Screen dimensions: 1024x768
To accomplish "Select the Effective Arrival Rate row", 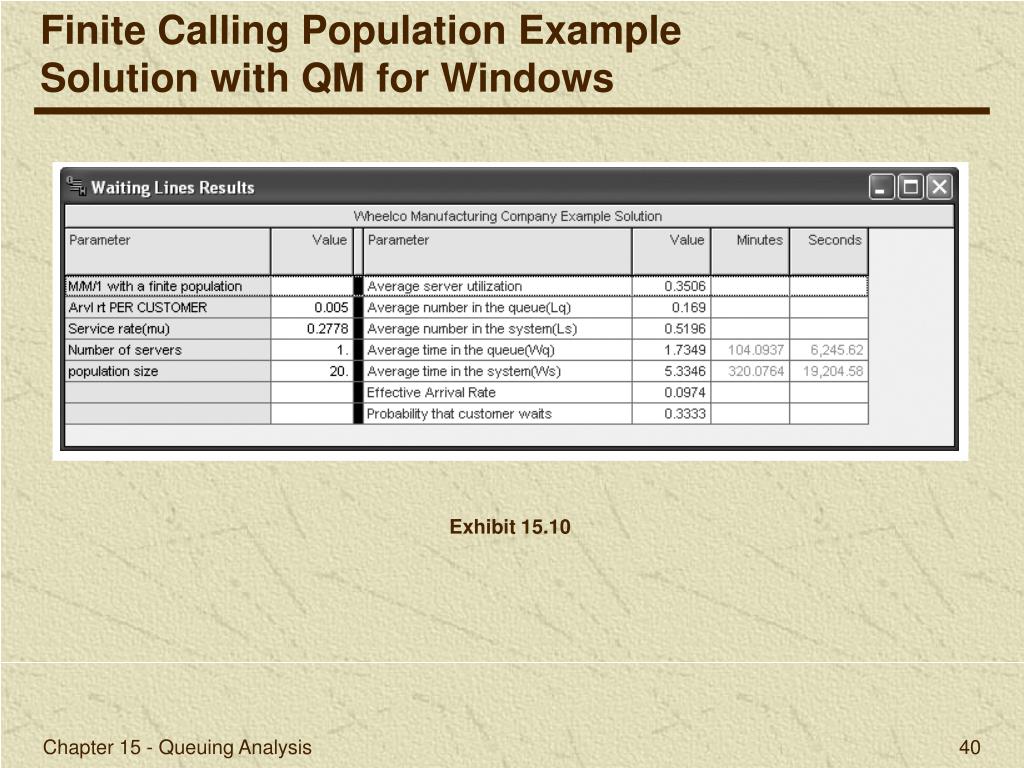I will click(x=497, y=392).
